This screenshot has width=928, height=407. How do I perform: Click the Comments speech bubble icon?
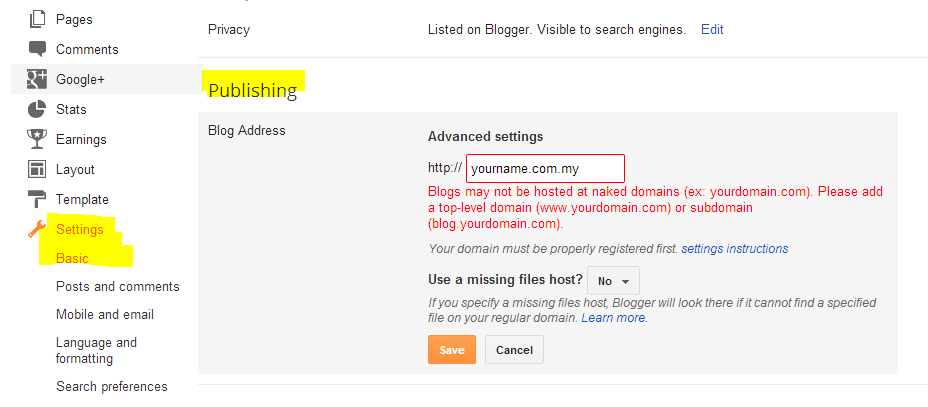(x=37, y=49)
